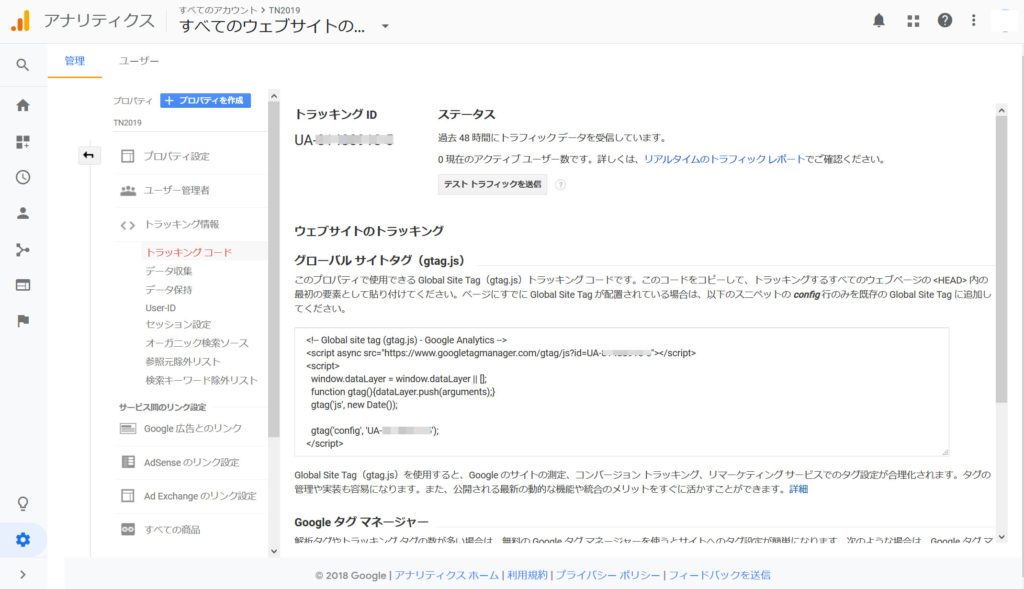Click main panel scrollbar up arrow
The image size is (1024, 589).
point(1001,110)
